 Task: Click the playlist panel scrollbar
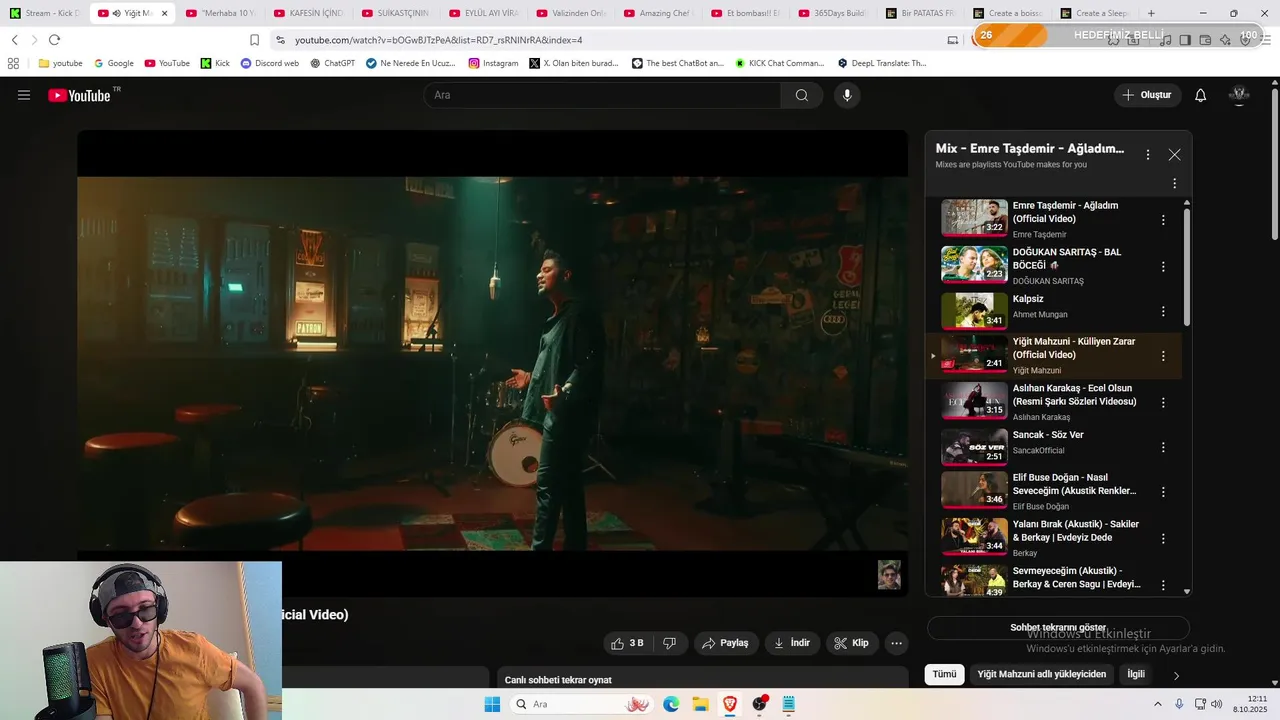tap(1187, 266)
